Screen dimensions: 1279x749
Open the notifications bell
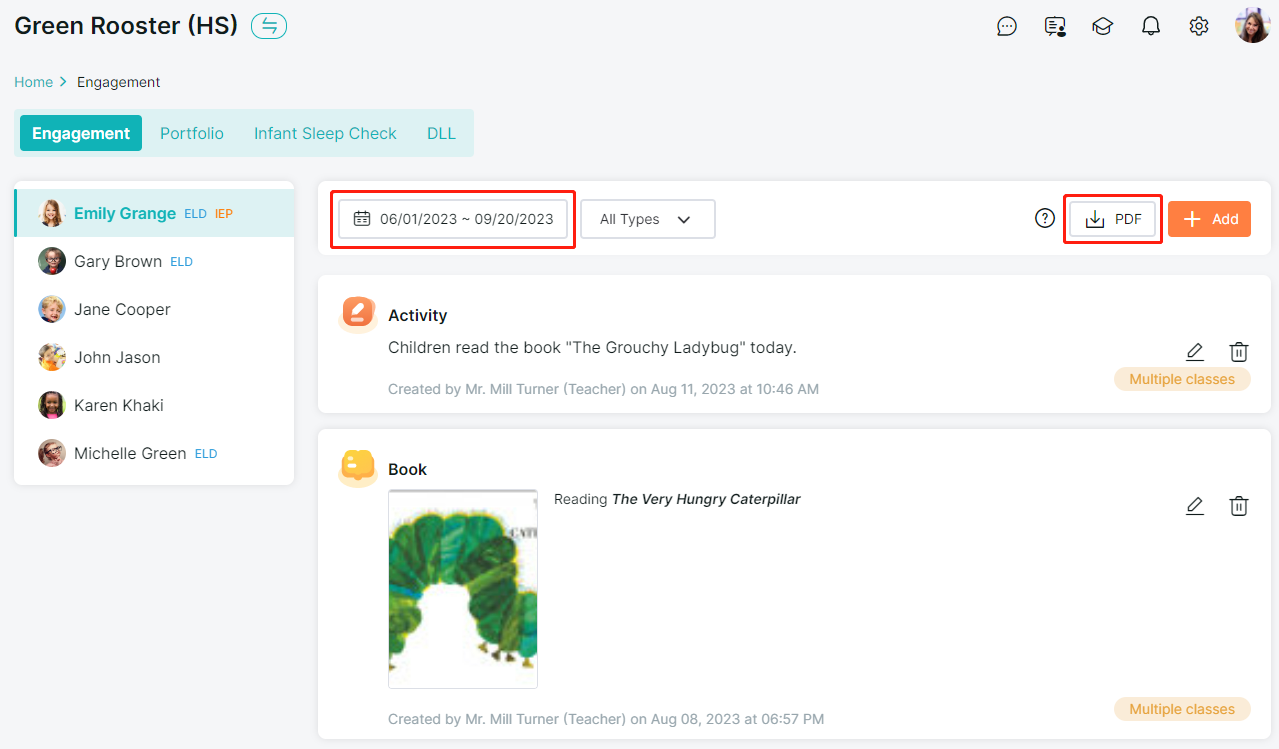tap(1151, 27)
